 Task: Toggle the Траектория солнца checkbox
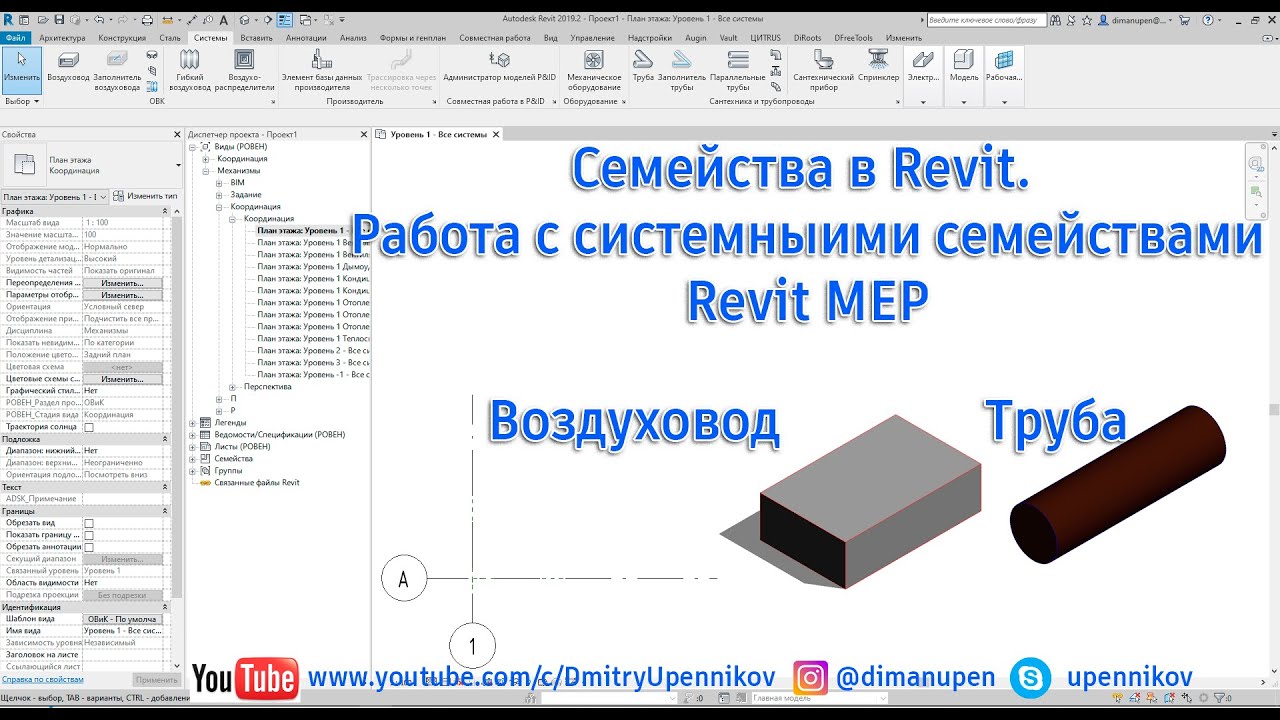click(89, 427)
